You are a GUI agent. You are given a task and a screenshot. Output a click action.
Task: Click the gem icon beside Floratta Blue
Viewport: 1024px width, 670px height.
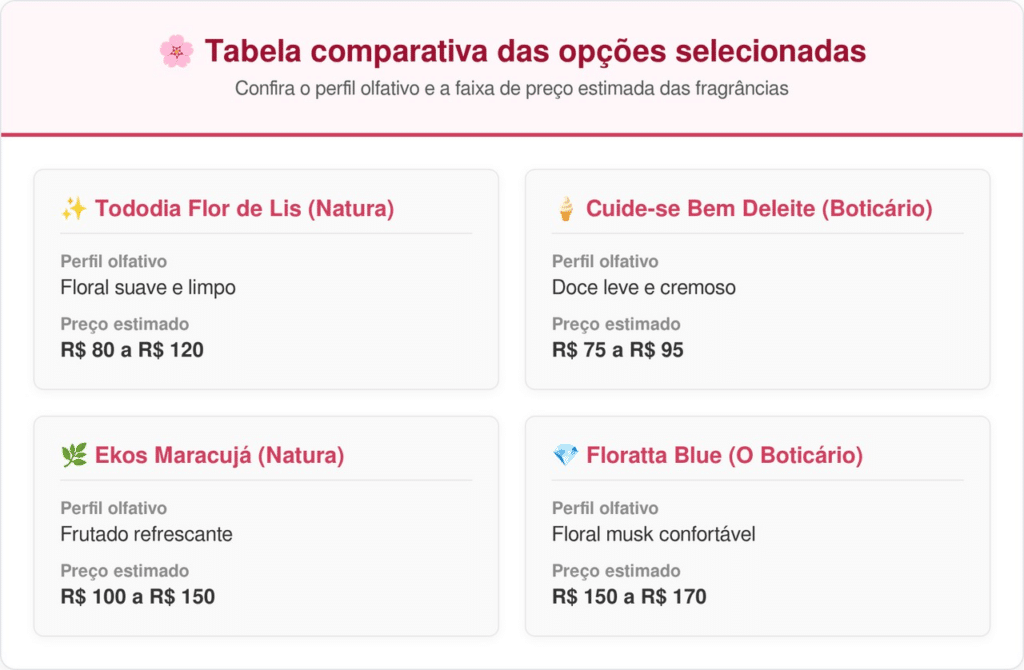click(x=566, y=456)
